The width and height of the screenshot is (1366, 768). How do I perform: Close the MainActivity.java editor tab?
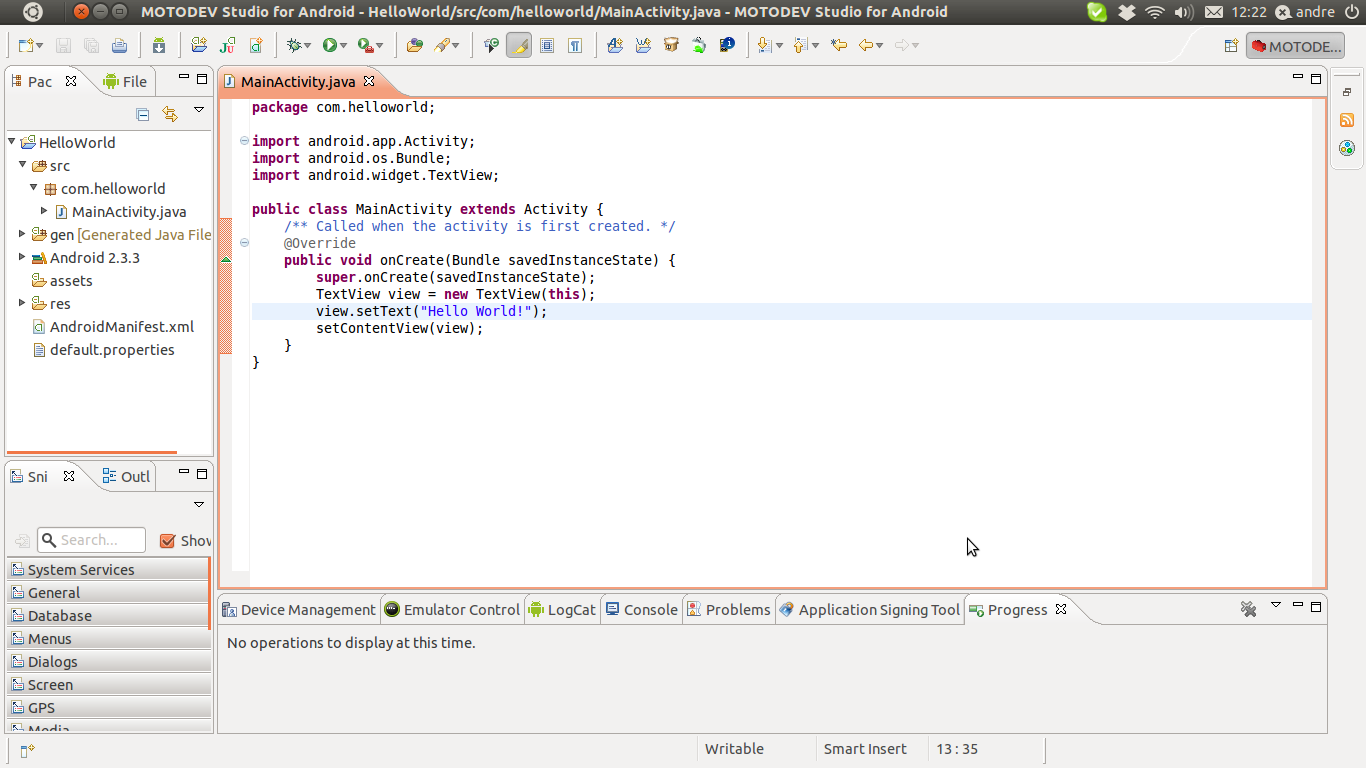pos(369,81)
